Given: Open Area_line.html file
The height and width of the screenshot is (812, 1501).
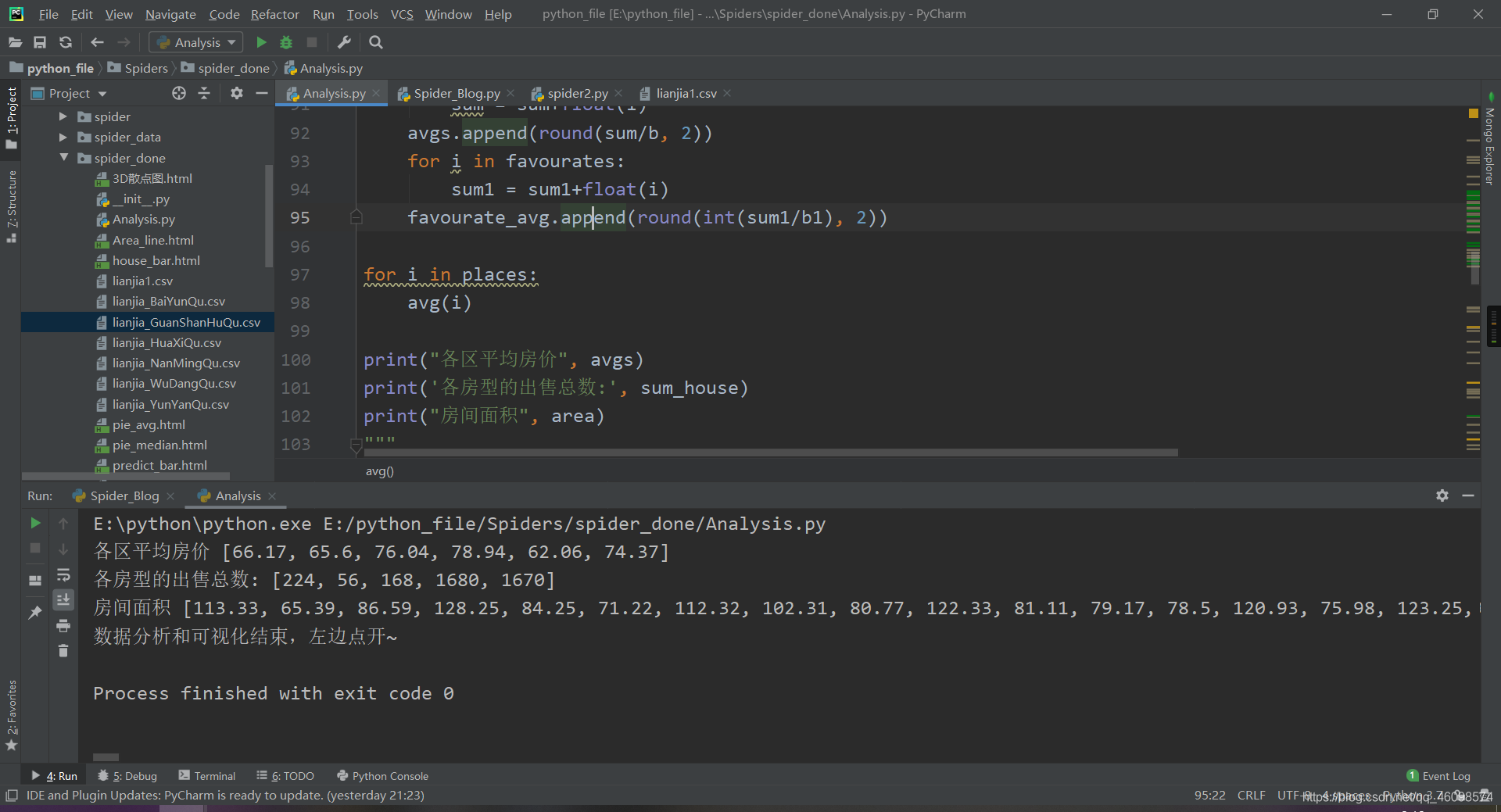Looking at the screenshot, I should [152, 240].
